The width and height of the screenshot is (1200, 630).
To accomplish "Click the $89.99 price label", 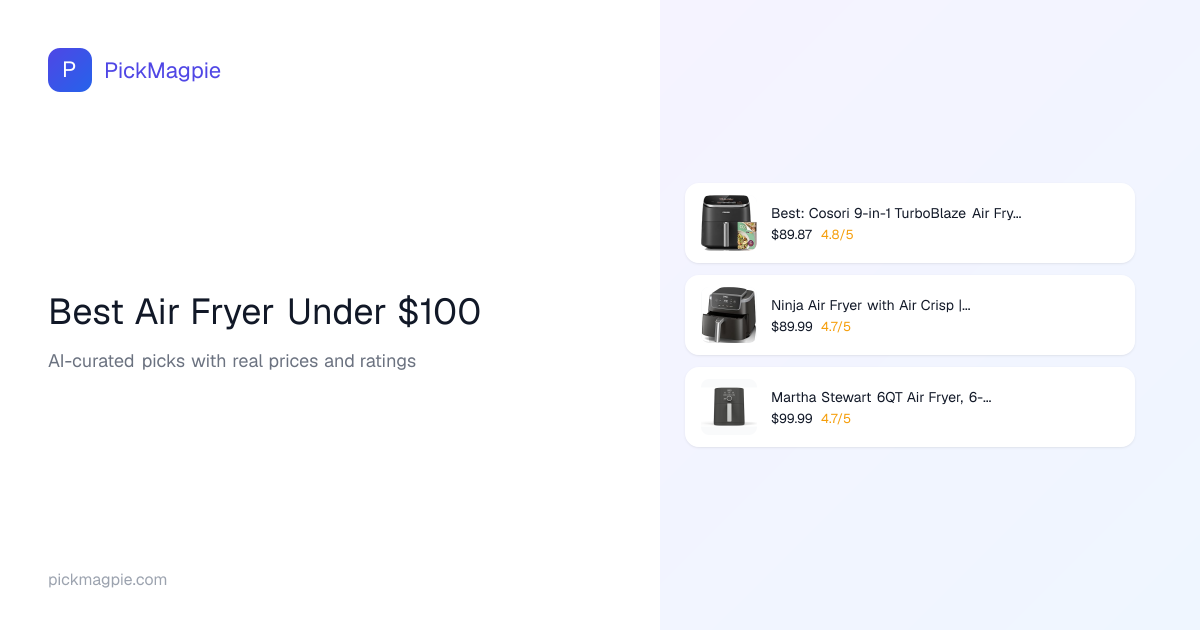I will click(791, 327).
